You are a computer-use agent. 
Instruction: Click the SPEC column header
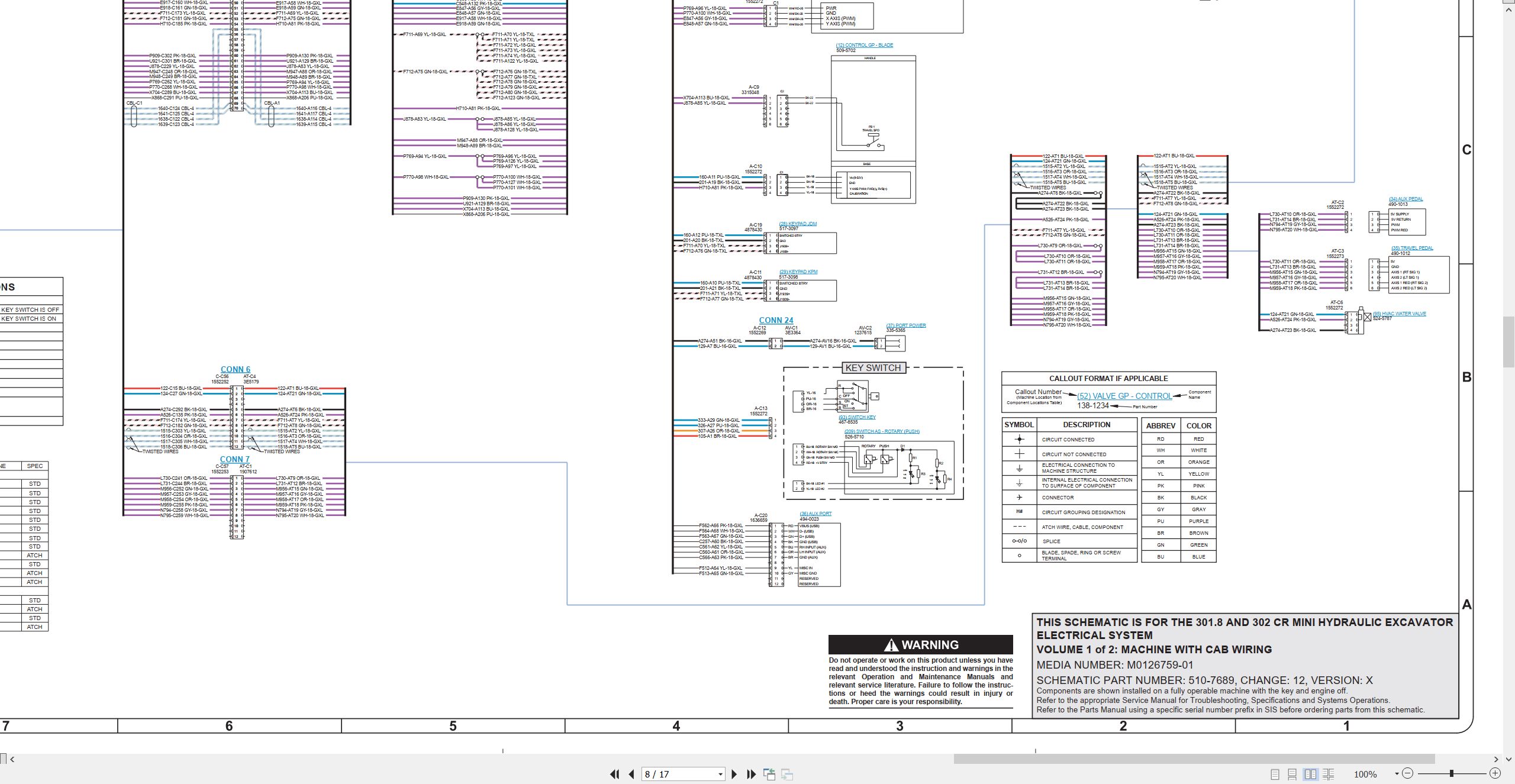pos(35,466)
